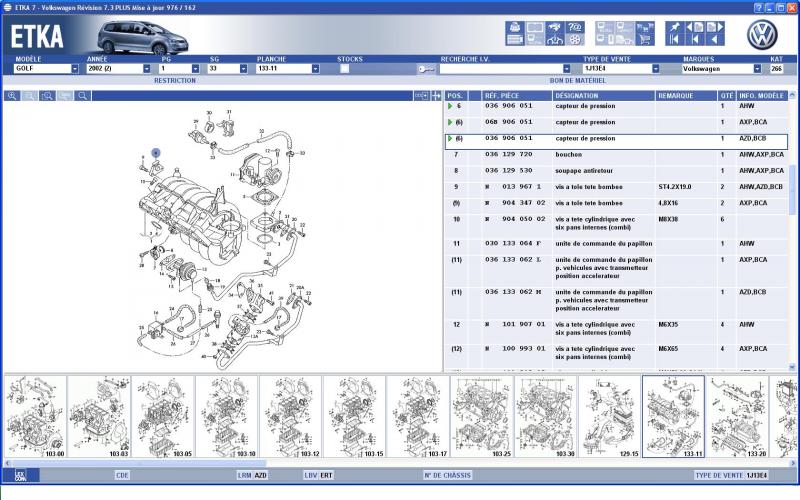Click the RESTRICTION label
800x500 pixels.
coord(175,81)
